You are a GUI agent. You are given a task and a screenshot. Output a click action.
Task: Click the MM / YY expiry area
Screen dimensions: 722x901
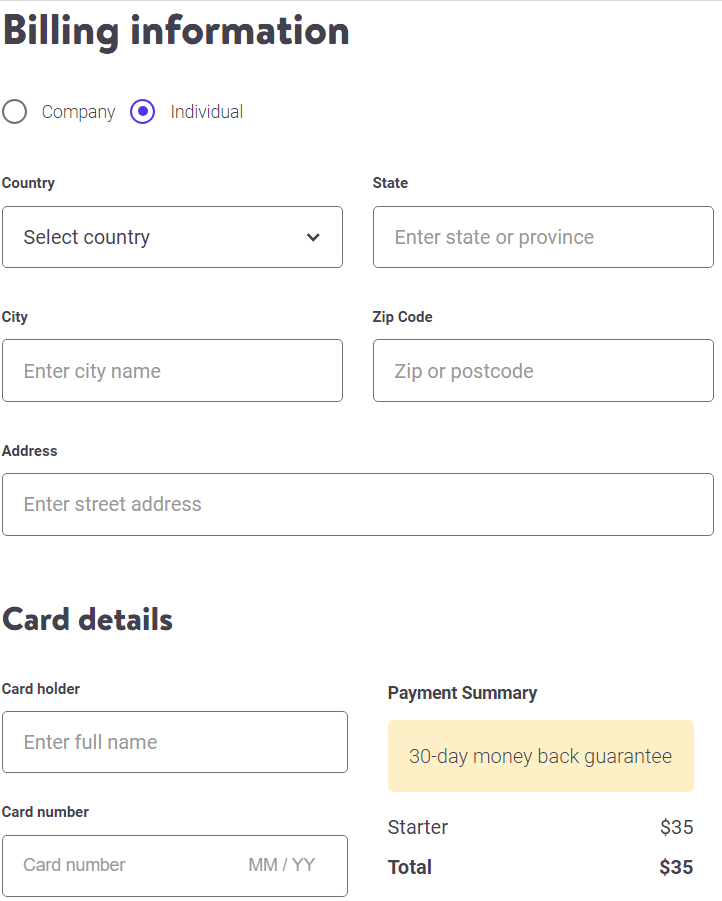281,865
